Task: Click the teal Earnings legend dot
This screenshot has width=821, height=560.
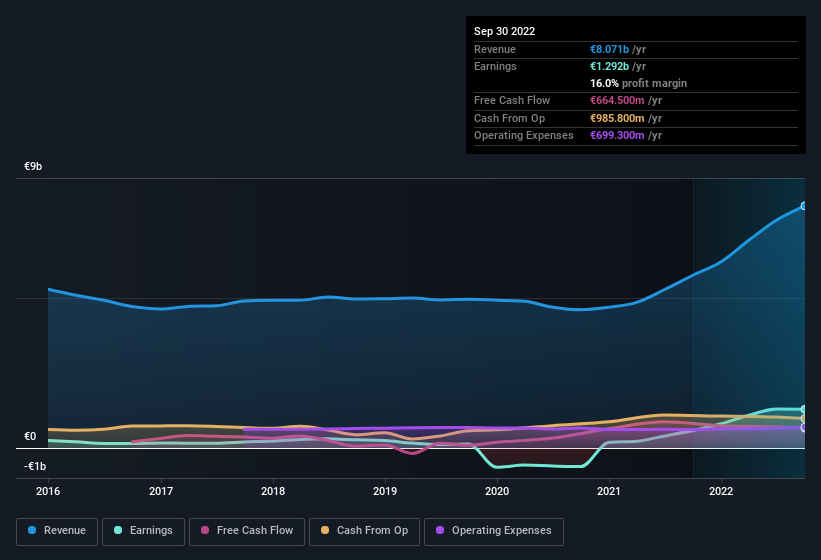Action: [118, 530]
